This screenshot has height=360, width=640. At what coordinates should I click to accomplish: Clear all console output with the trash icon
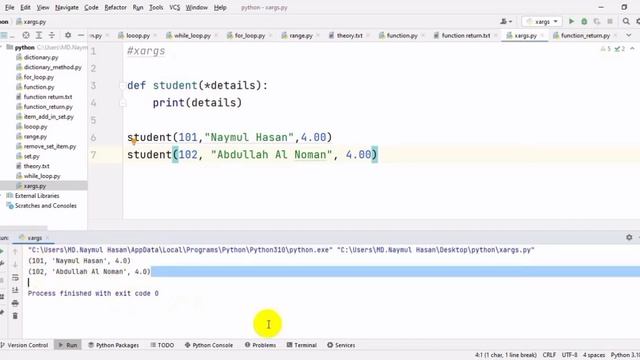coord(15,316)
